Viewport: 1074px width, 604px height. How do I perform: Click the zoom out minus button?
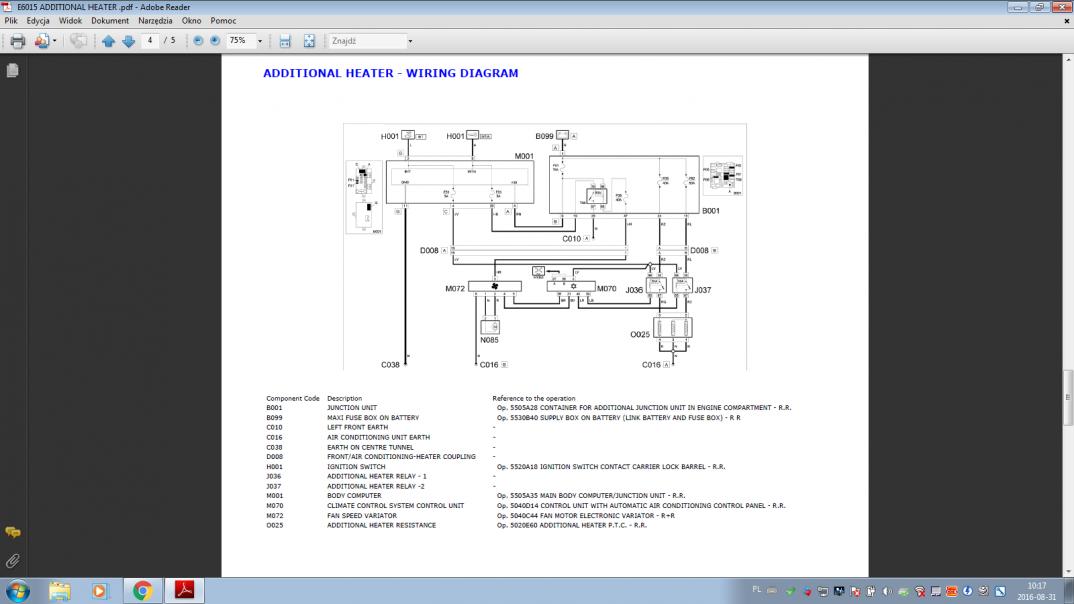198,41
